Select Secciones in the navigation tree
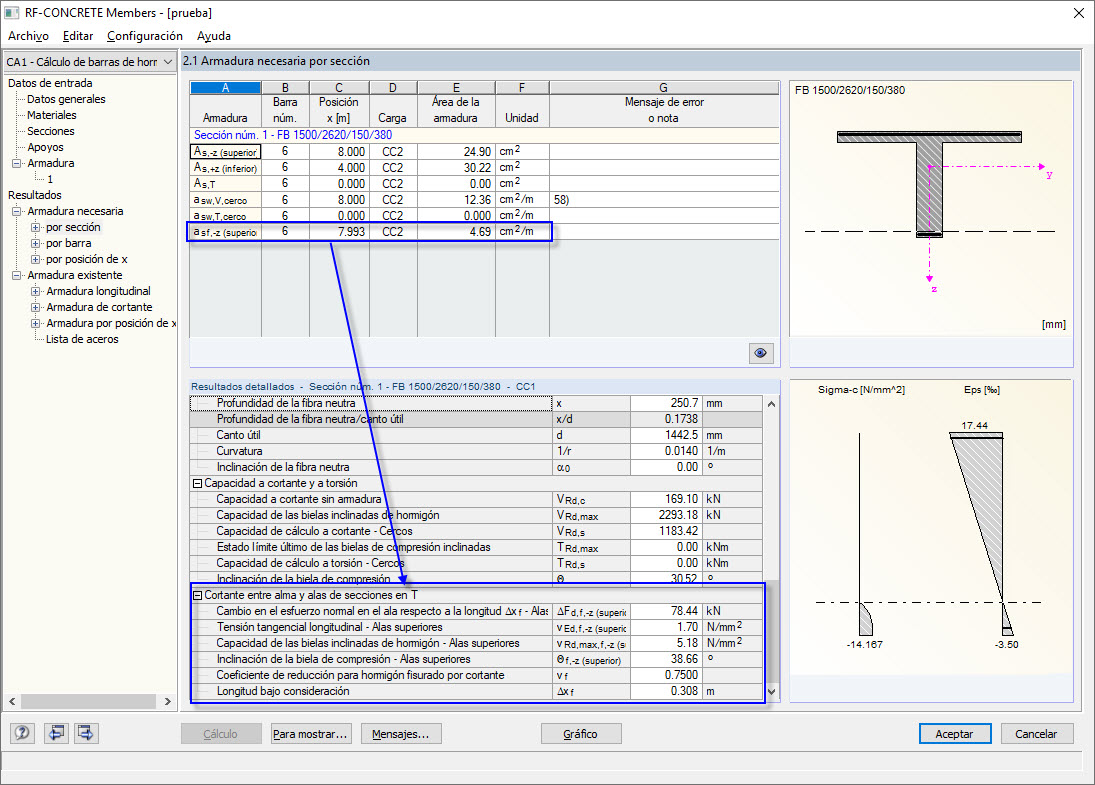Viewport: 1095px width, 785px height. pos(50,131)
